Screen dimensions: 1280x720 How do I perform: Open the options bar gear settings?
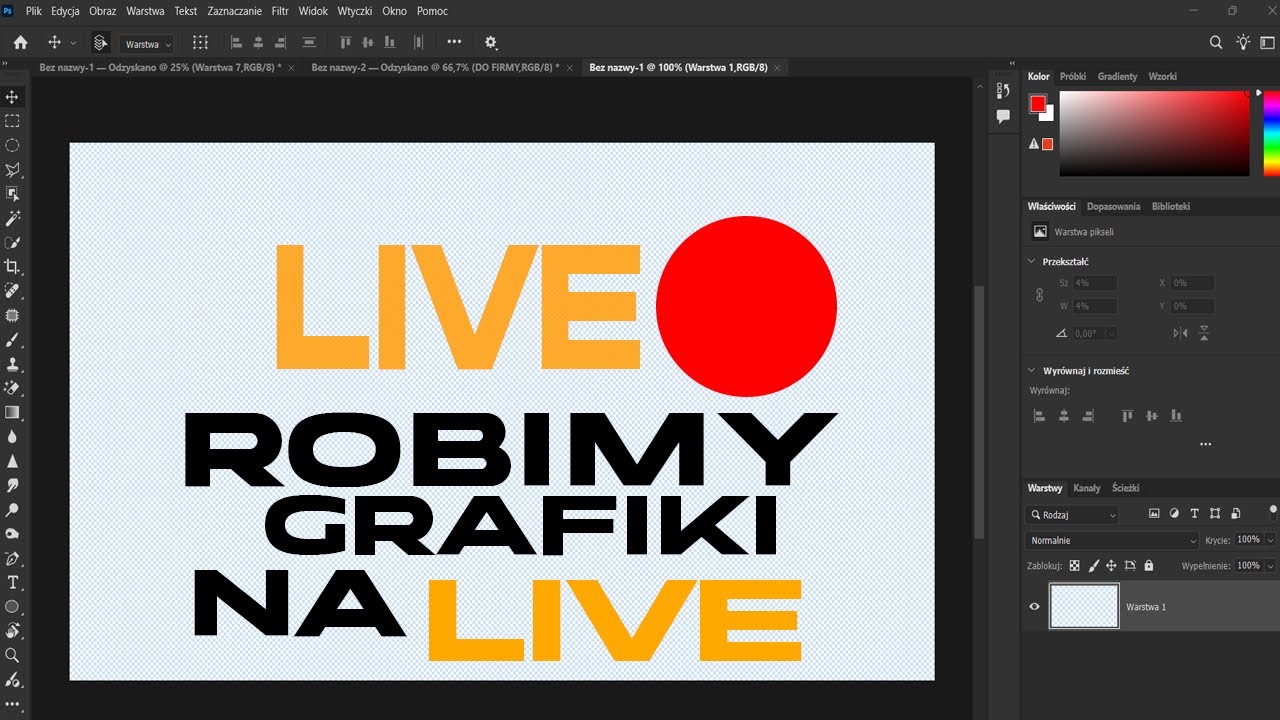point(491,42)
